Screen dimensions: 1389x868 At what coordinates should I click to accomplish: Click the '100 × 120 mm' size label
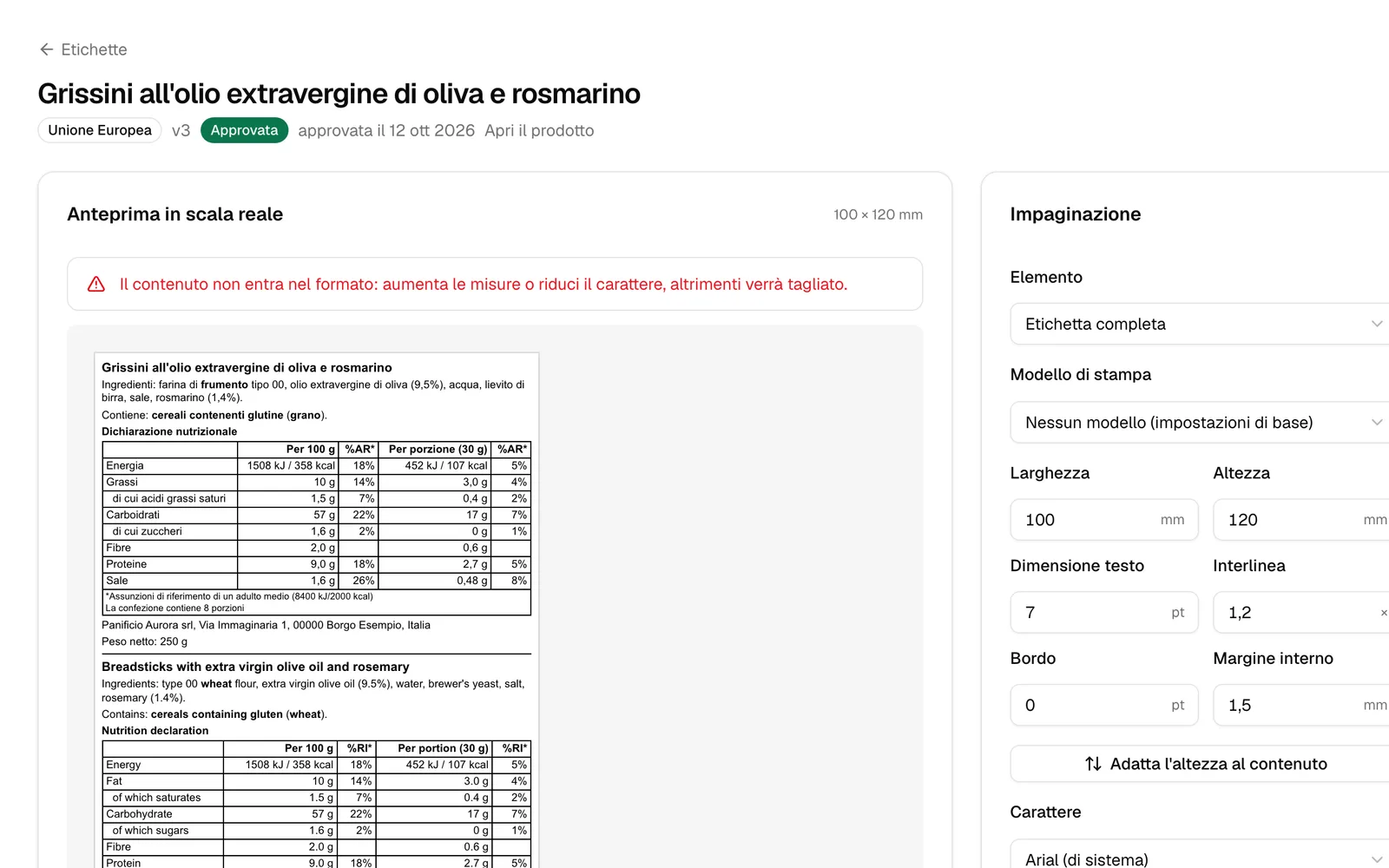point(878,214)
